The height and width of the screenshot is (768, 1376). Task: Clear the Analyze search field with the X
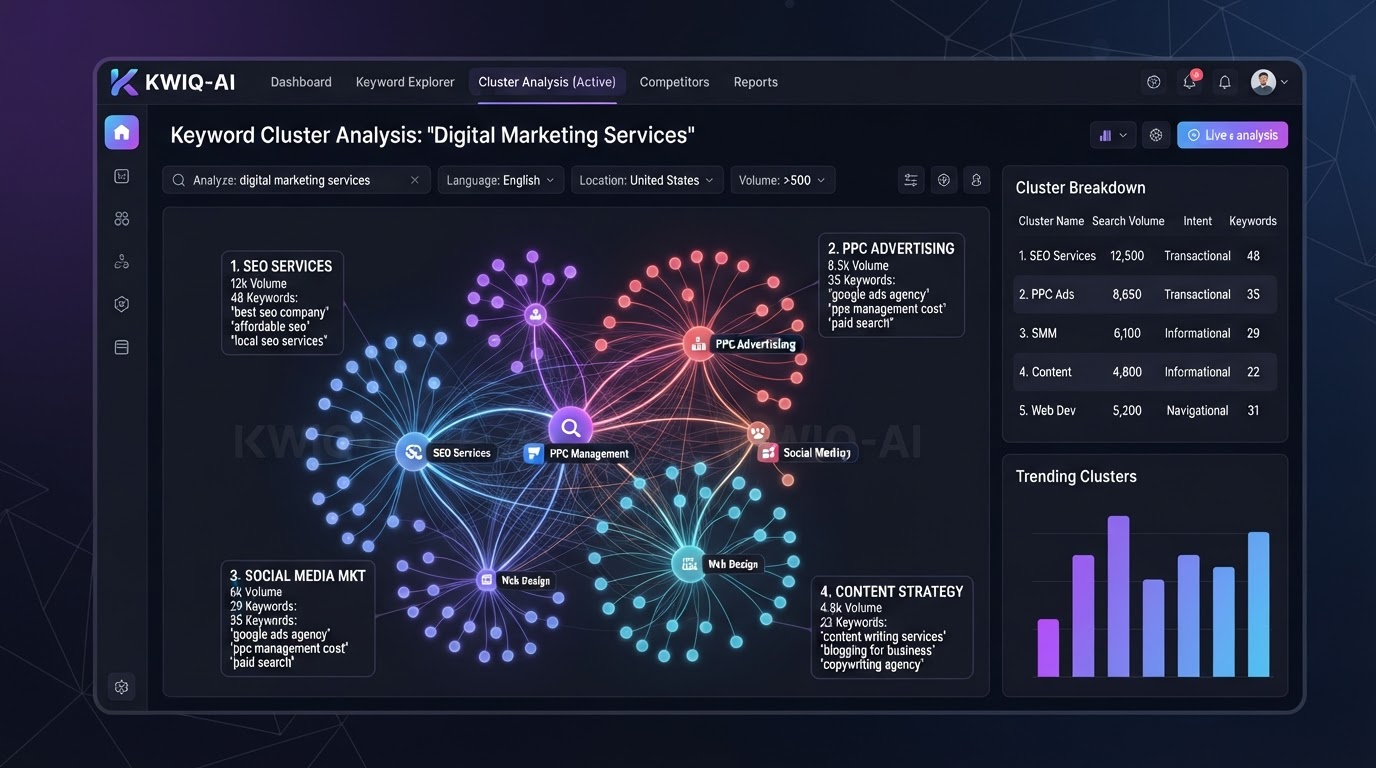[x=415, y=180]
